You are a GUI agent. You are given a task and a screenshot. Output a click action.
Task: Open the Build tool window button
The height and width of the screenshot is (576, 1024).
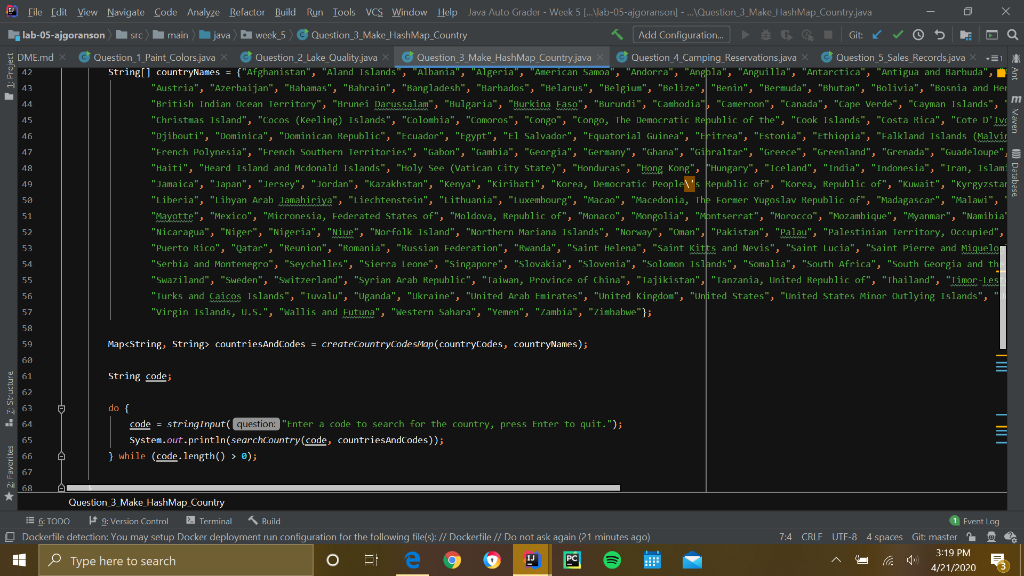tap(265, 520)
